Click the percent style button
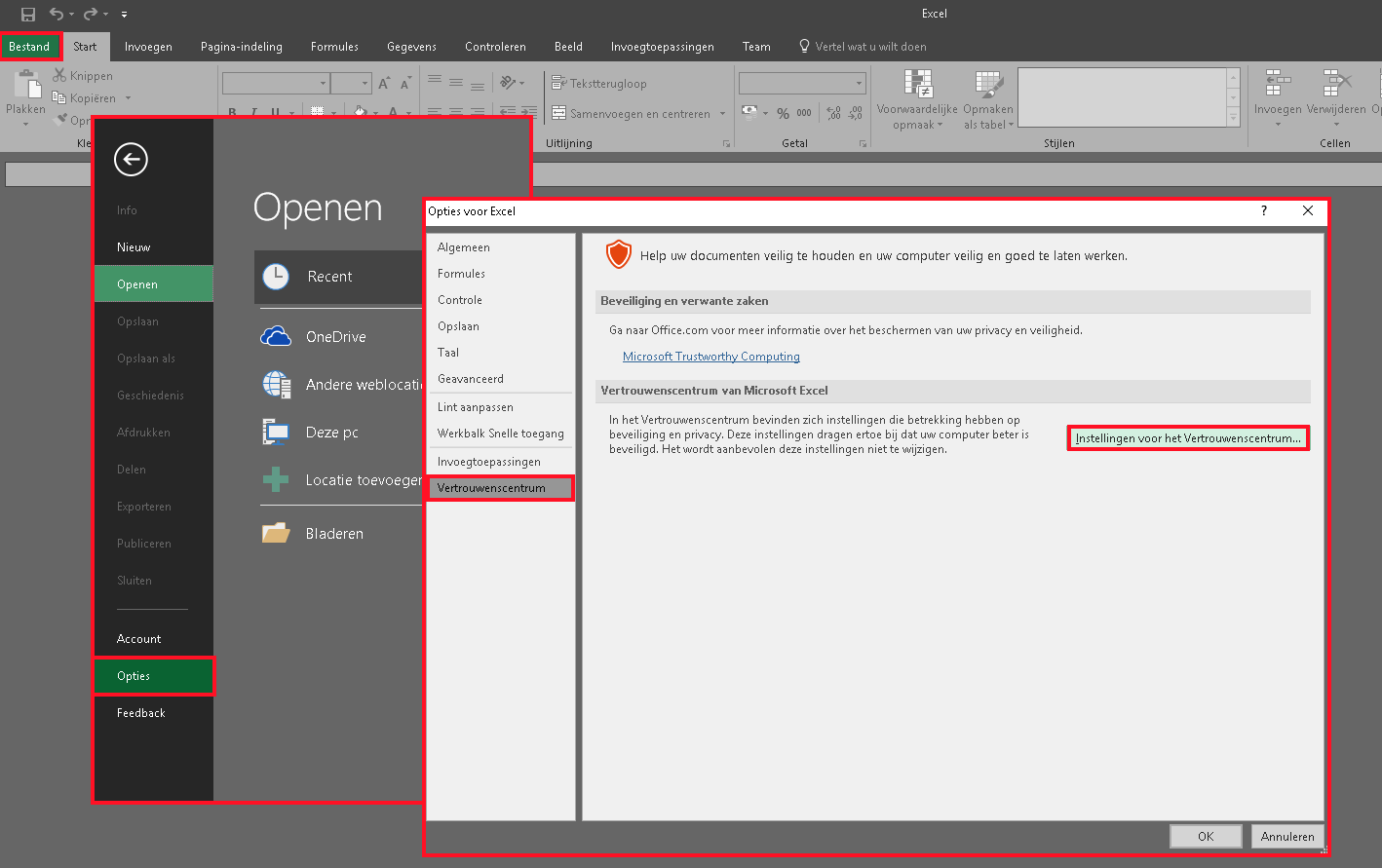This screenshot has width=1382, height=868. tap(783, 114)
